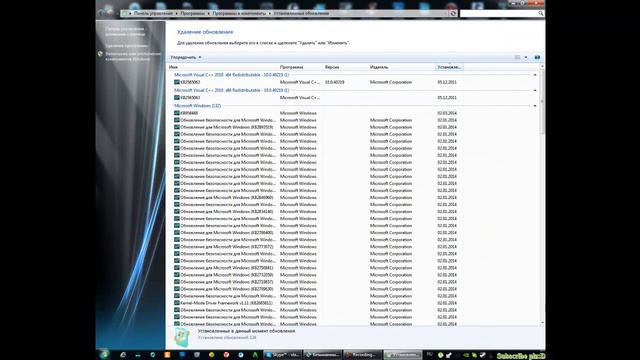
Task: Select the KB958488 update row
Action: [315, 113]
